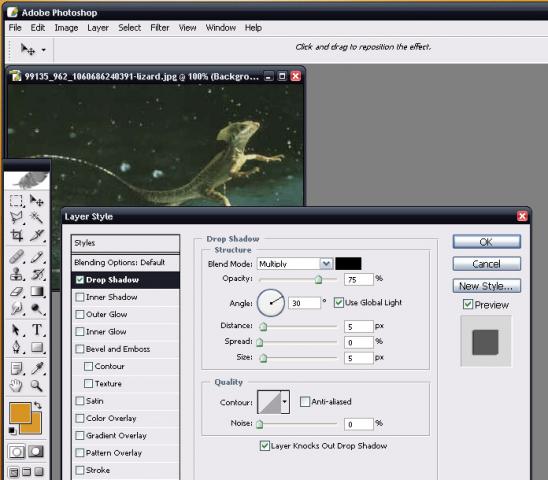The width and height of the screenshot is (548, 480).
Task: Enable the Anti-aliased checkbox
Action: click(305, 402)
